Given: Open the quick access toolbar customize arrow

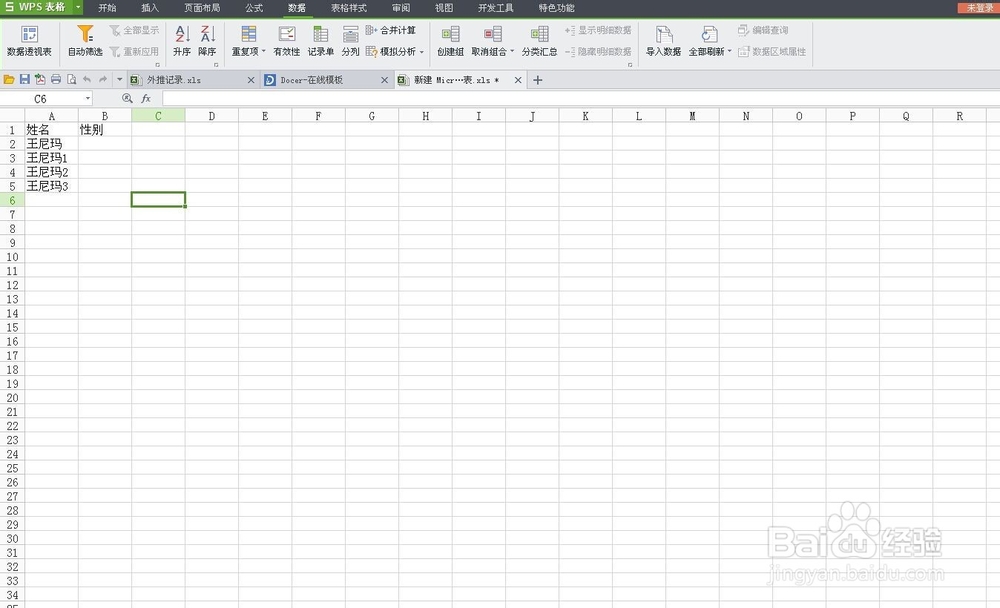Looking at the screenshot, I should coord(119,80).
